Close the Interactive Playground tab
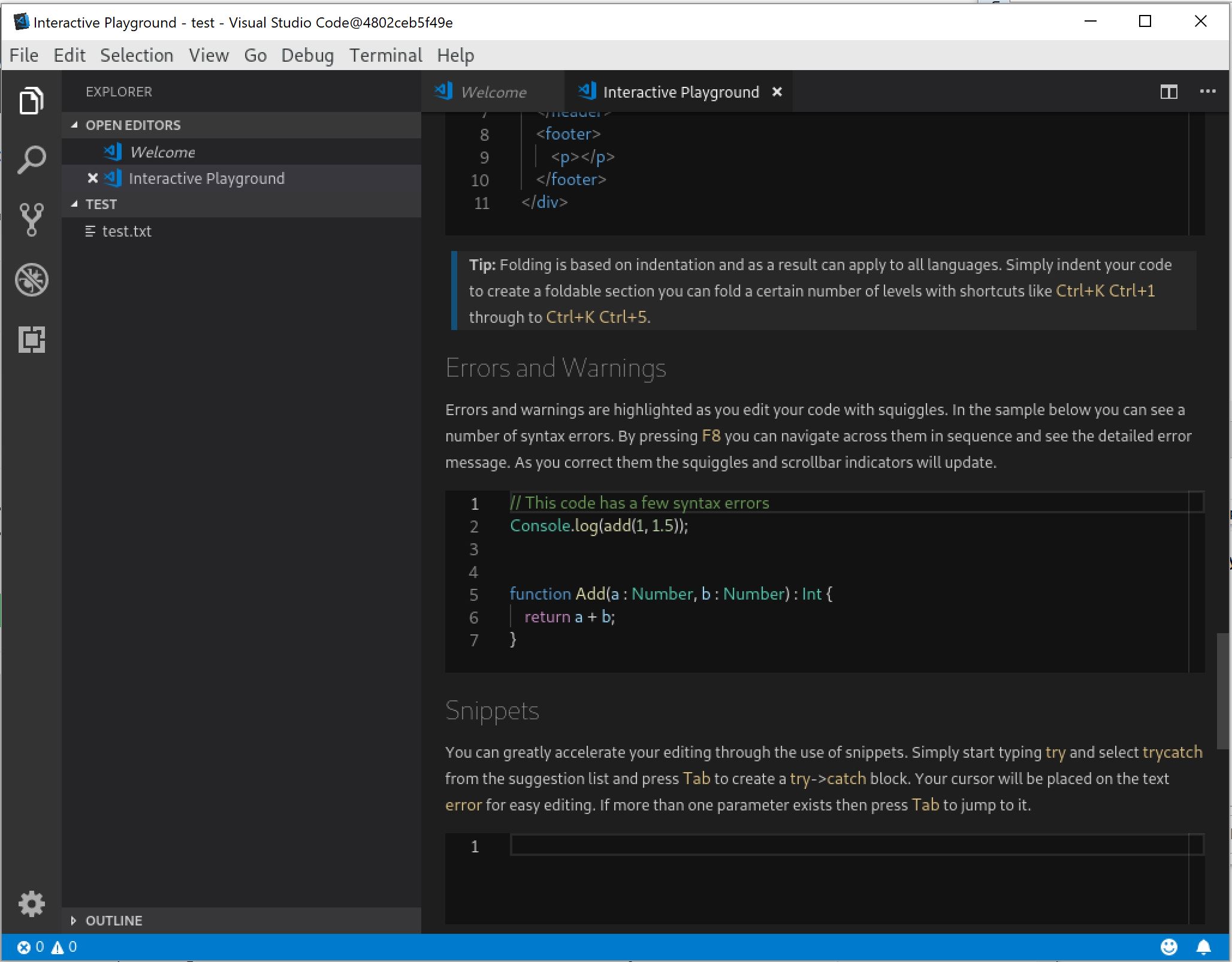 [x=777, y=92]
